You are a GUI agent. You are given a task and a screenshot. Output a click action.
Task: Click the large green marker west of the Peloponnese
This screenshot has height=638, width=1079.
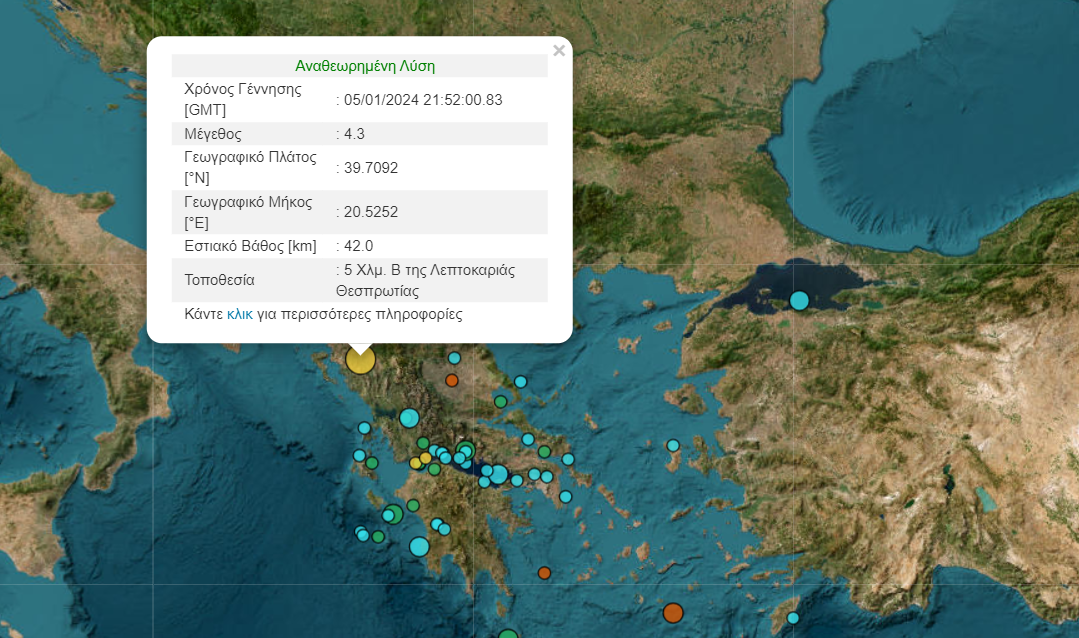[x=393, y=514]
